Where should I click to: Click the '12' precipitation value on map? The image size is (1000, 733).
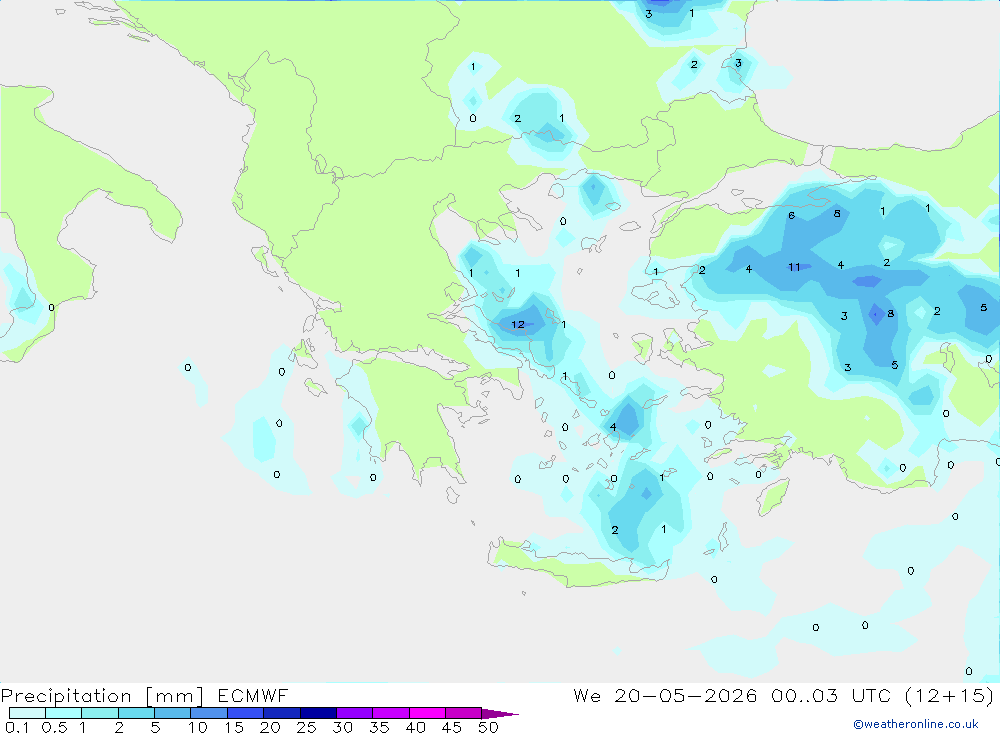pos(518,325)
